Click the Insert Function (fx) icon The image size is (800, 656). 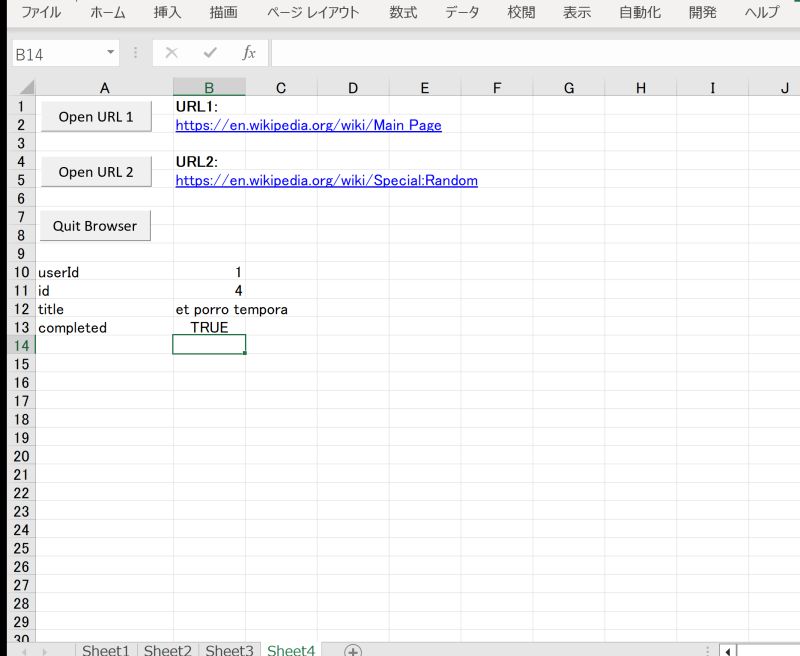[249, 52]
